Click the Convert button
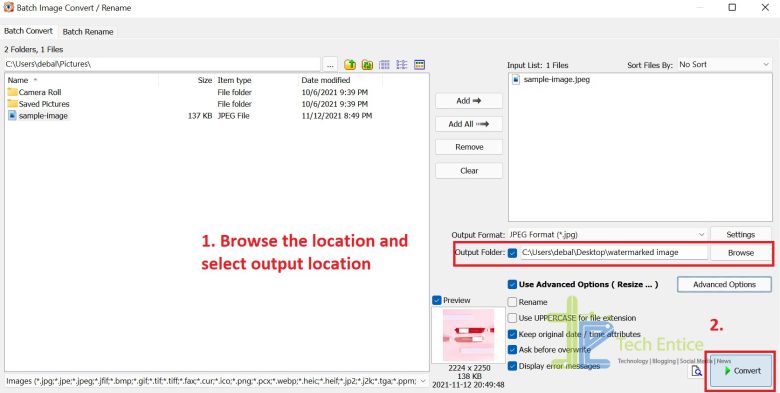780x393 pixels. 741,371
